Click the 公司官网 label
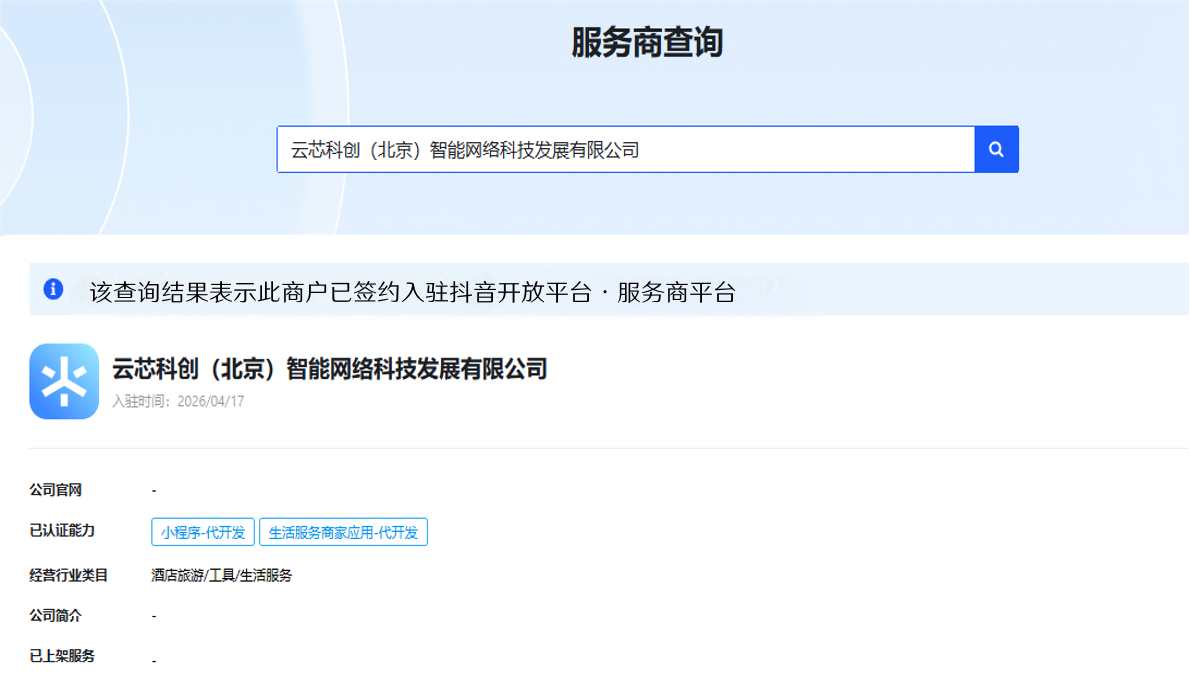The image size is (1190, 674). 55,490
